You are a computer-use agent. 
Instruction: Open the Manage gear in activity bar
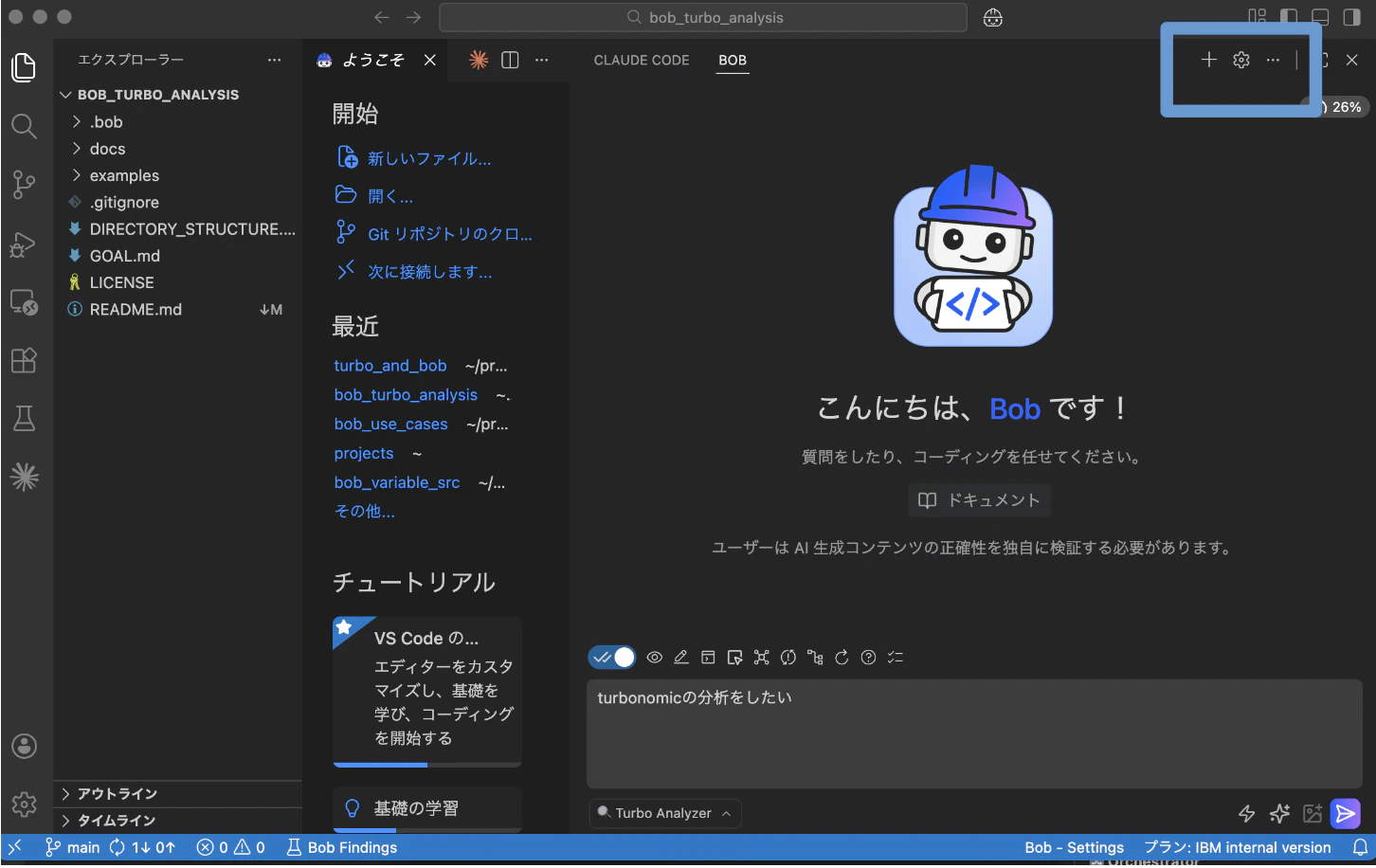[24, 805]
